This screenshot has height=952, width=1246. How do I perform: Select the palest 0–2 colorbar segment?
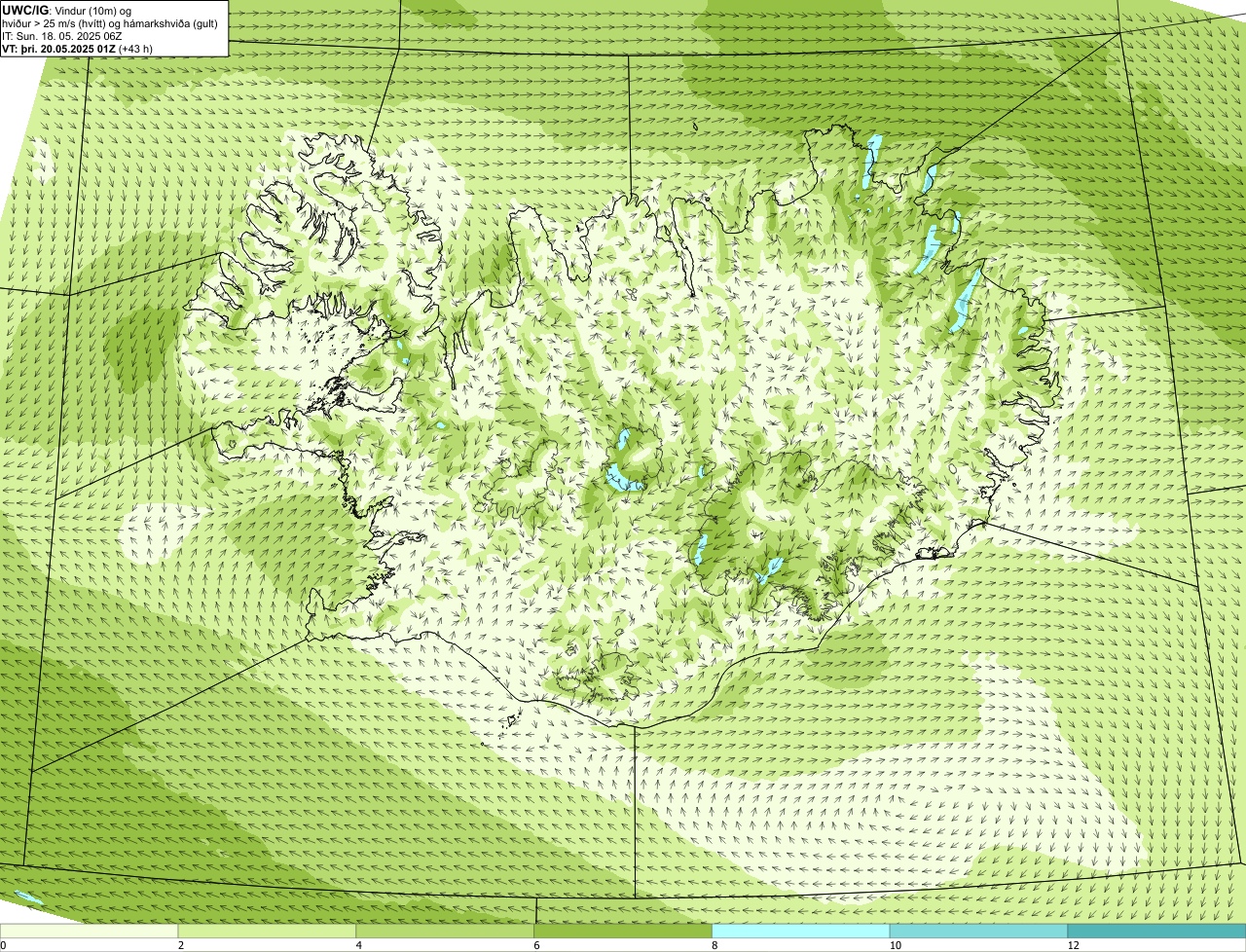click(x=90, y=932)
